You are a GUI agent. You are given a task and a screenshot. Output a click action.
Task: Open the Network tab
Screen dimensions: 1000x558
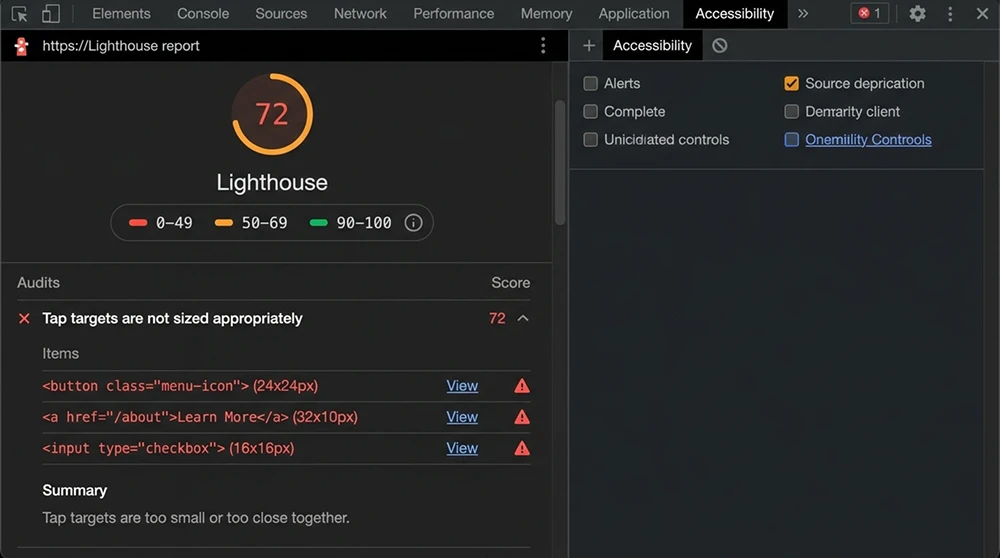tap(360, 13)
